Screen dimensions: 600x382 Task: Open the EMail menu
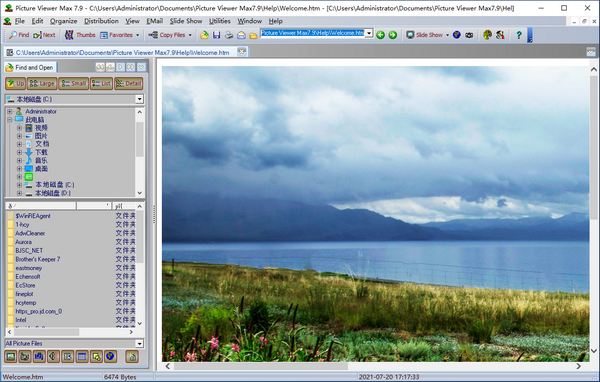click(x=155, y=21)
